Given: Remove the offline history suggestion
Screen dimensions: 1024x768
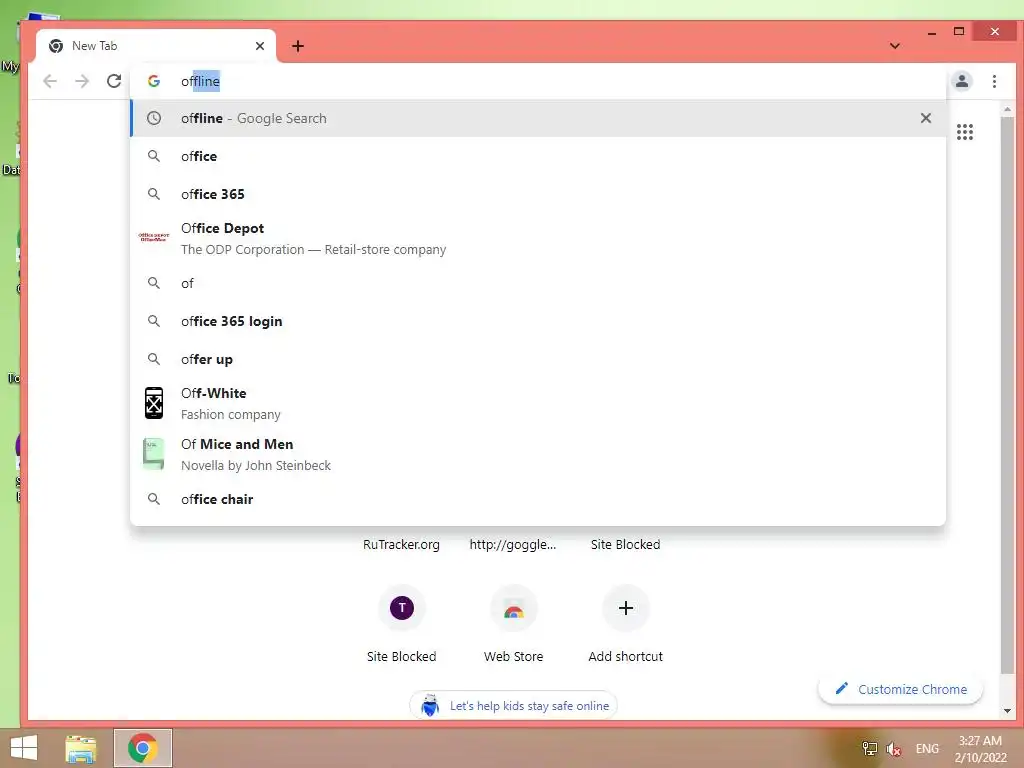Looking at the screenshot, I should tap(925, 118).
